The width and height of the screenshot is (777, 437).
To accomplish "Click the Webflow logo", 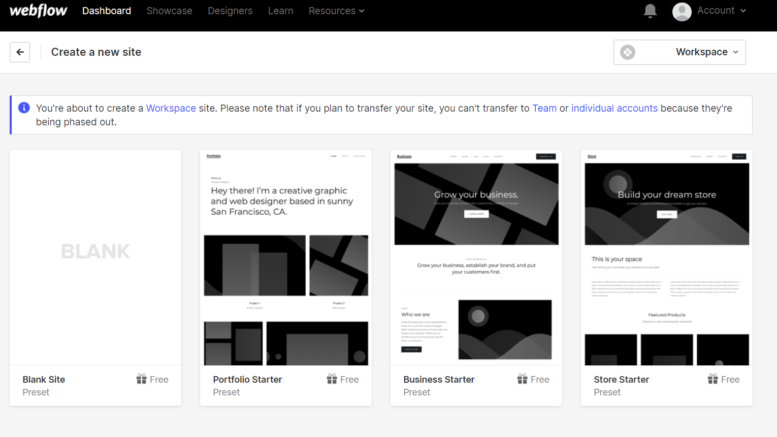I will point(37,11).
